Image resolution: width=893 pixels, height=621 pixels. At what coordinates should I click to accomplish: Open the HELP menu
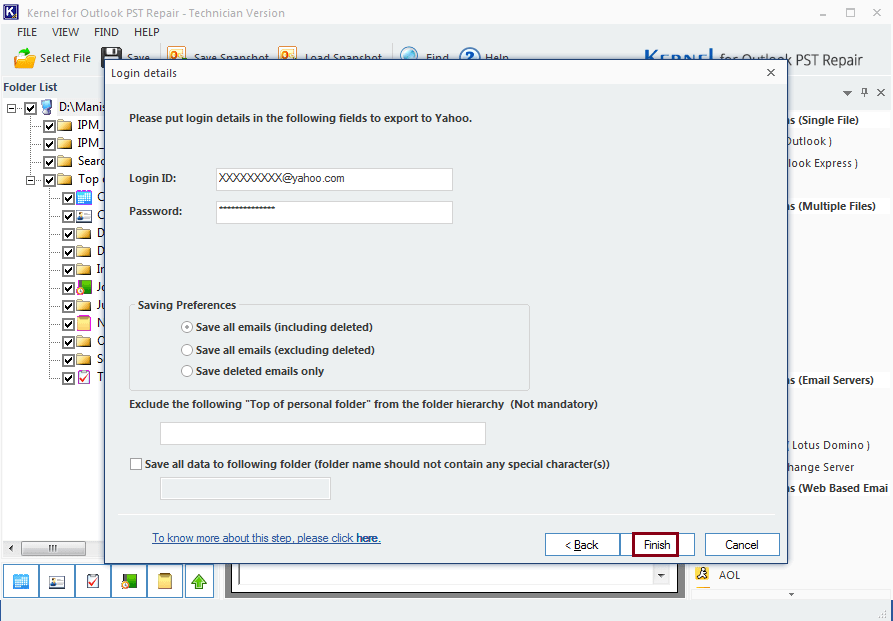[x=147, y=32]
